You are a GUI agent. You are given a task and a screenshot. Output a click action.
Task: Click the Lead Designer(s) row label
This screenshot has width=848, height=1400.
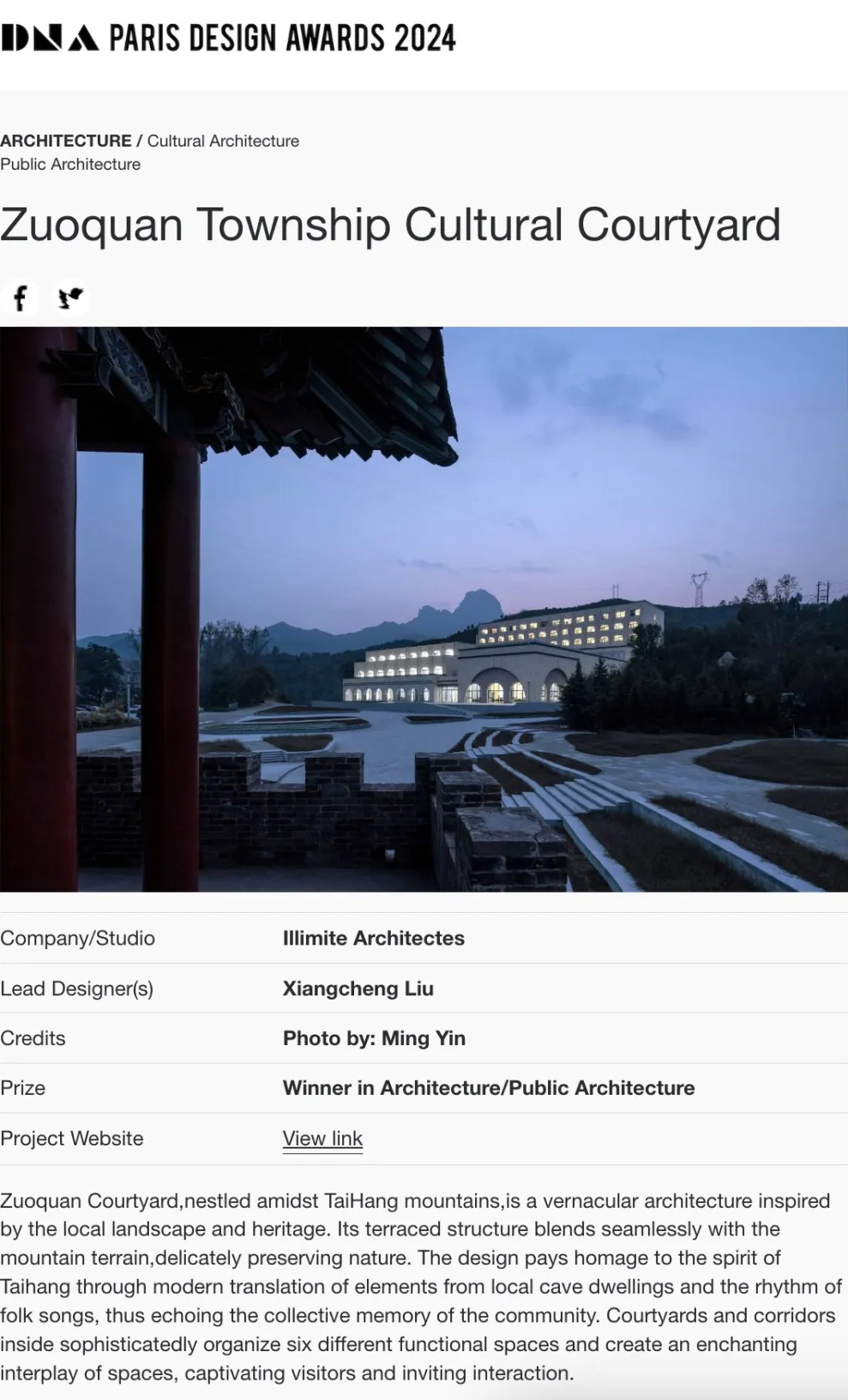76,988
